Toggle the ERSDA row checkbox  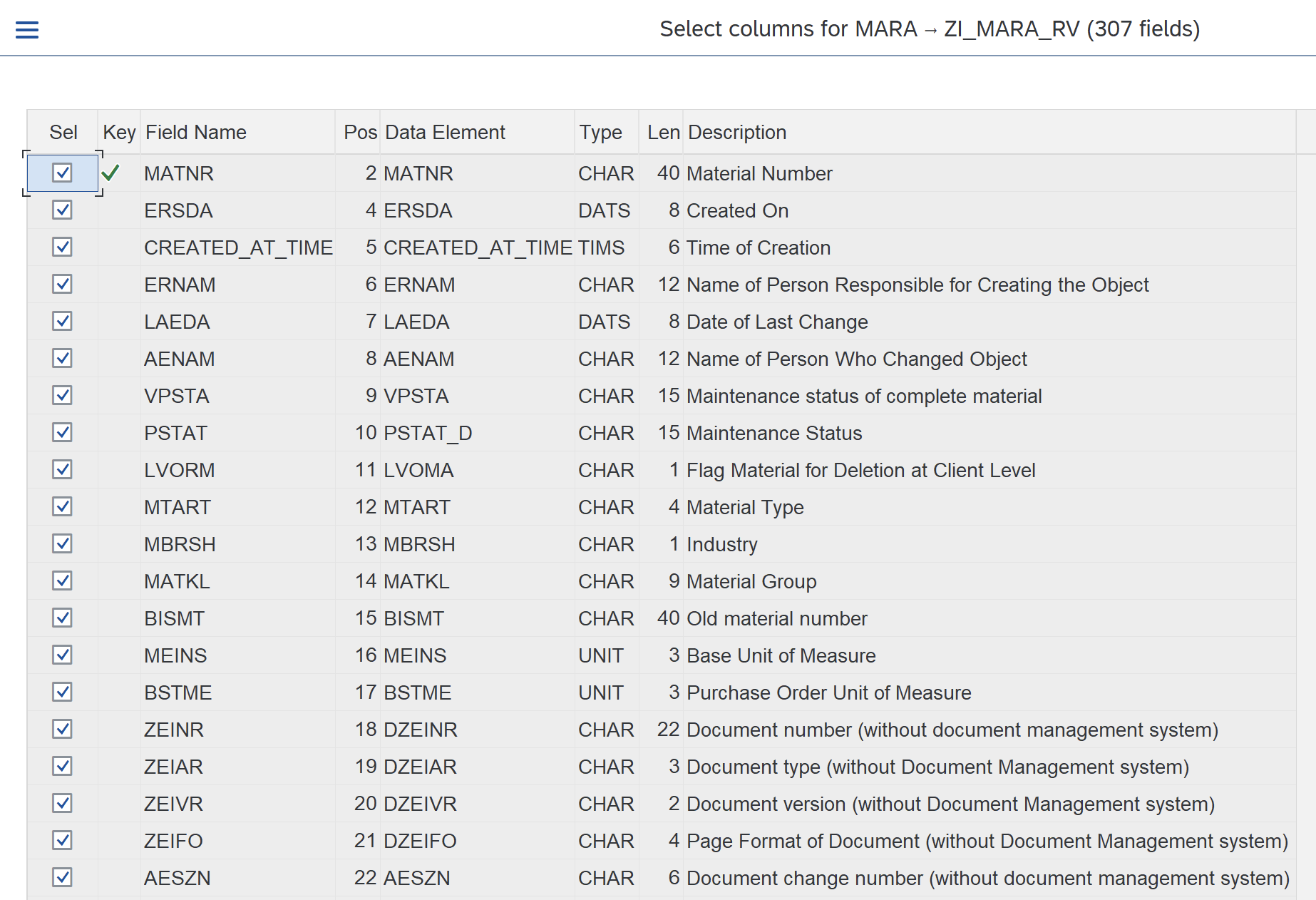pyautogui.click(x=62, y=210)
